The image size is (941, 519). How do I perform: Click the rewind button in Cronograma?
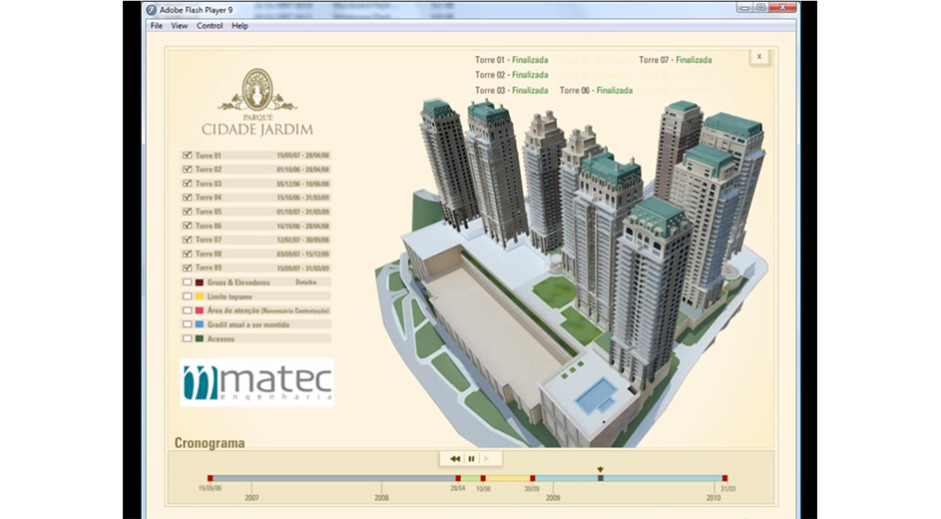tap(455, 458)
